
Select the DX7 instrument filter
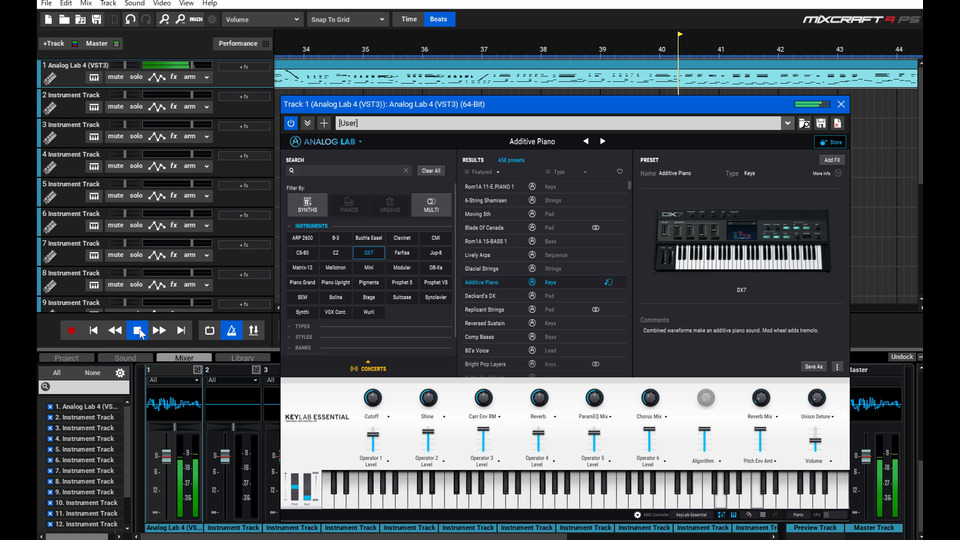click(369, 253)
